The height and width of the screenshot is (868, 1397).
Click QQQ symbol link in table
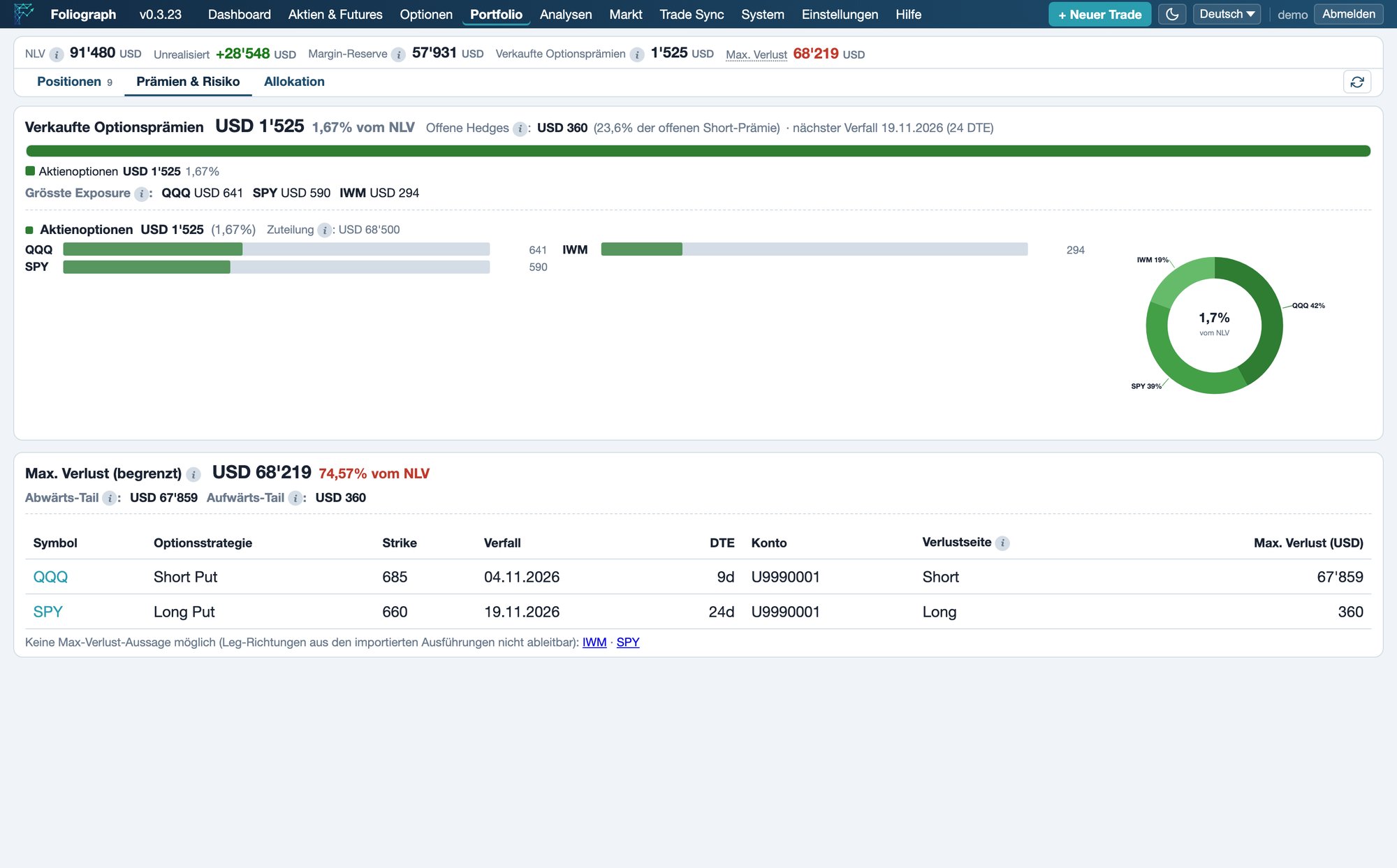point(50,577)
